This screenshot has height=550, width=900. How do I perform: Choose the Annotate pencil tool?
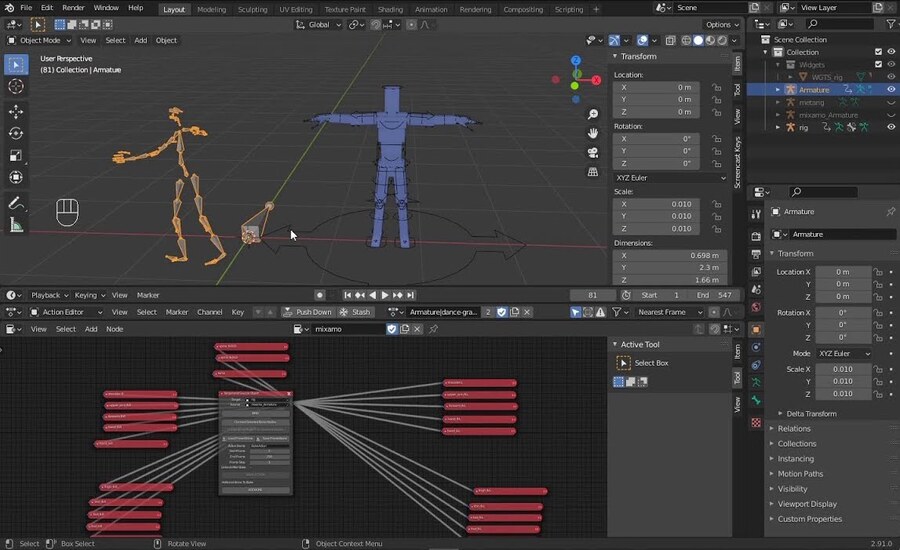coord(16,203)
